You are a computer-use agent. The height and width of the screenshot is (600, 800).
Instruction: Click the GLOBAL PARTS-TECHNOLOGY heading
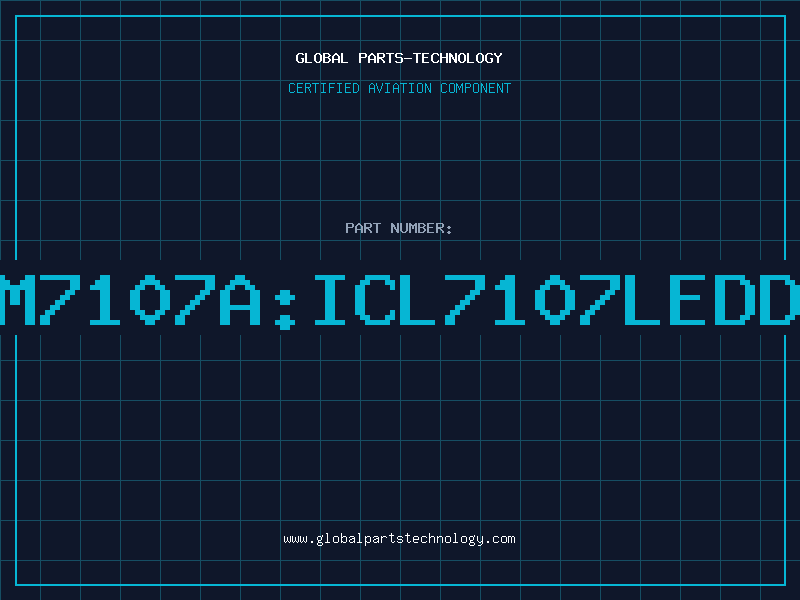(x=399, y=58)
